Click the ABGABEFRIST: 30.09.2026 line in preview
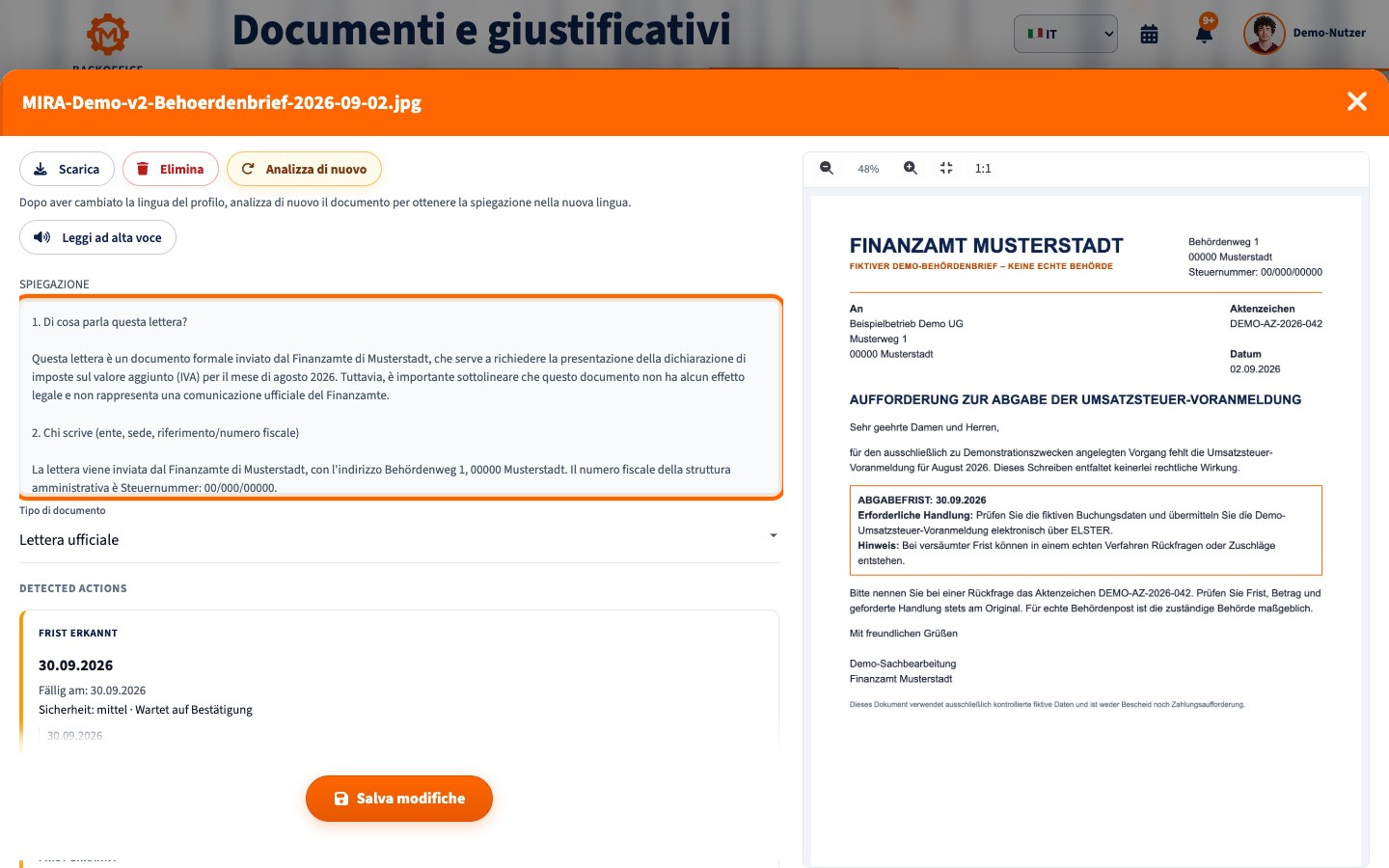The image size is (1389, 868). 922,501
